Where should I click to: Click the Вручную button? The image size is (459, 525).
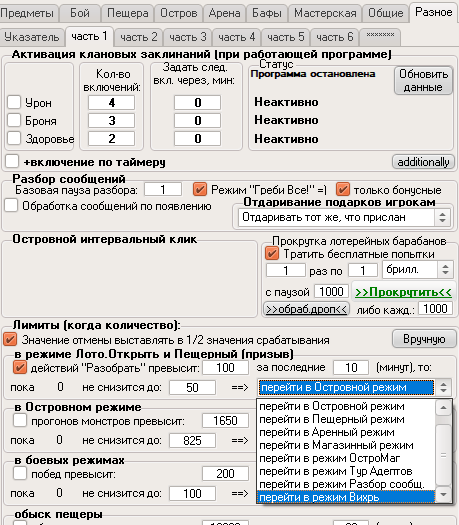click(424, 339)
